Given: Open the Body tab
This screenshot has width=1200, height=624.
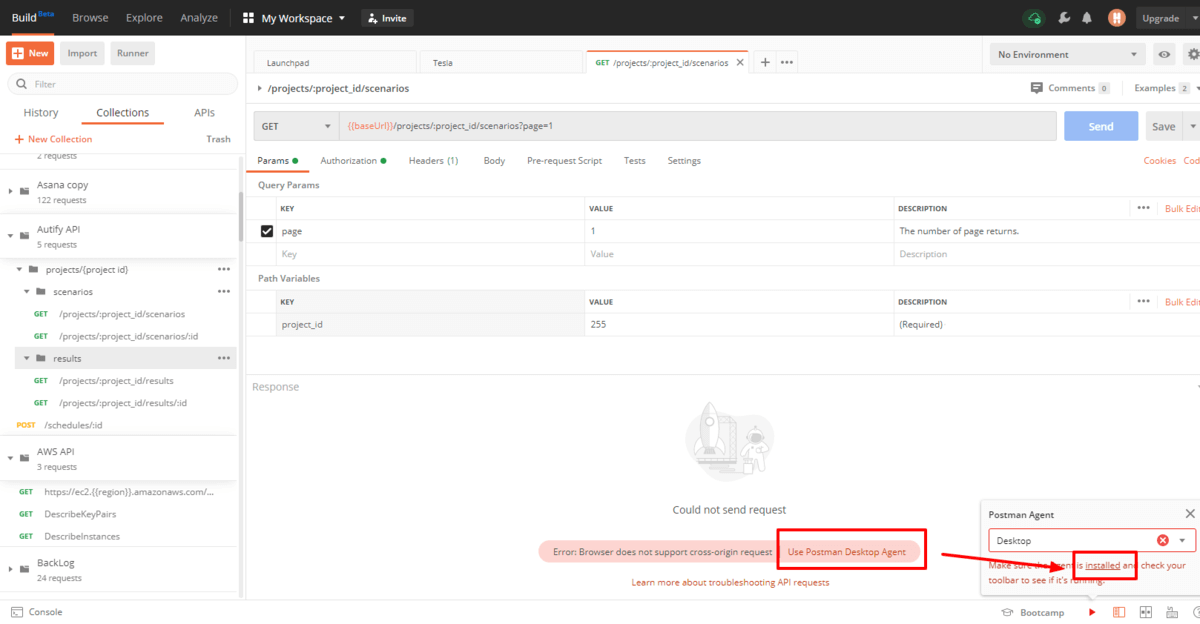Looking at the screenshot, I should [x=494, y=160].
